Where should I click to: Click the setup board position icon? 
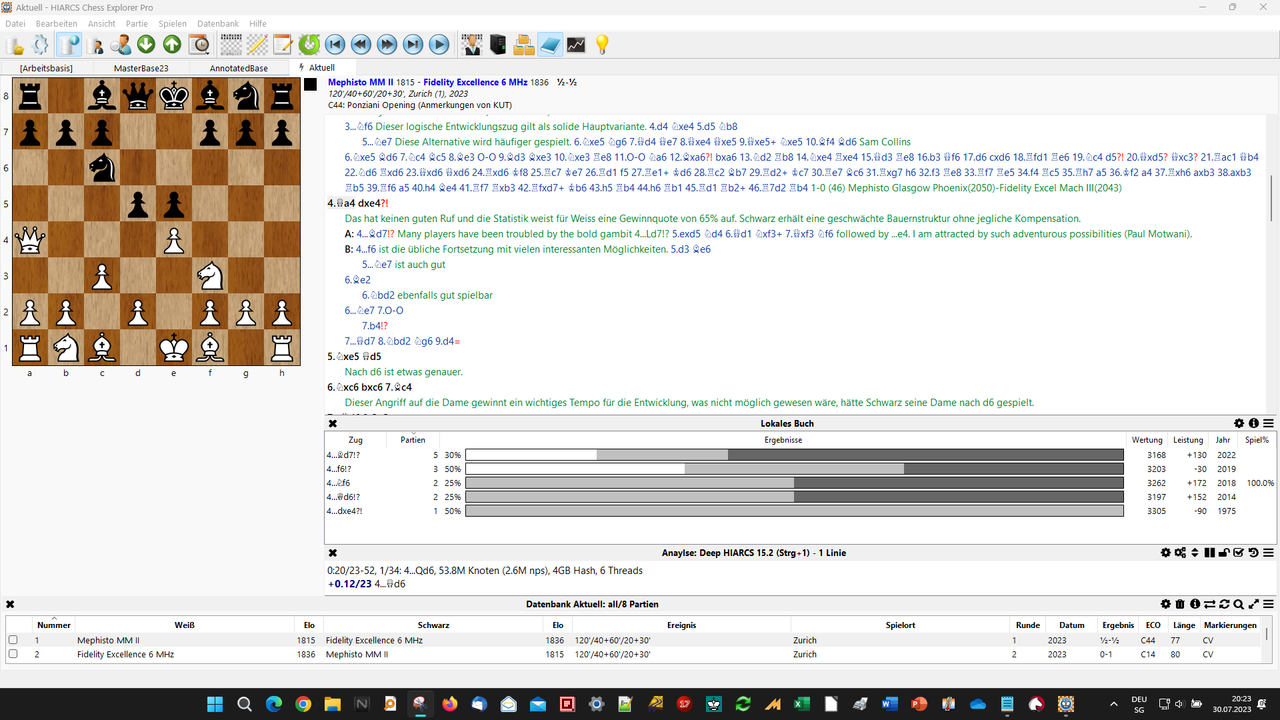[231, 44]
